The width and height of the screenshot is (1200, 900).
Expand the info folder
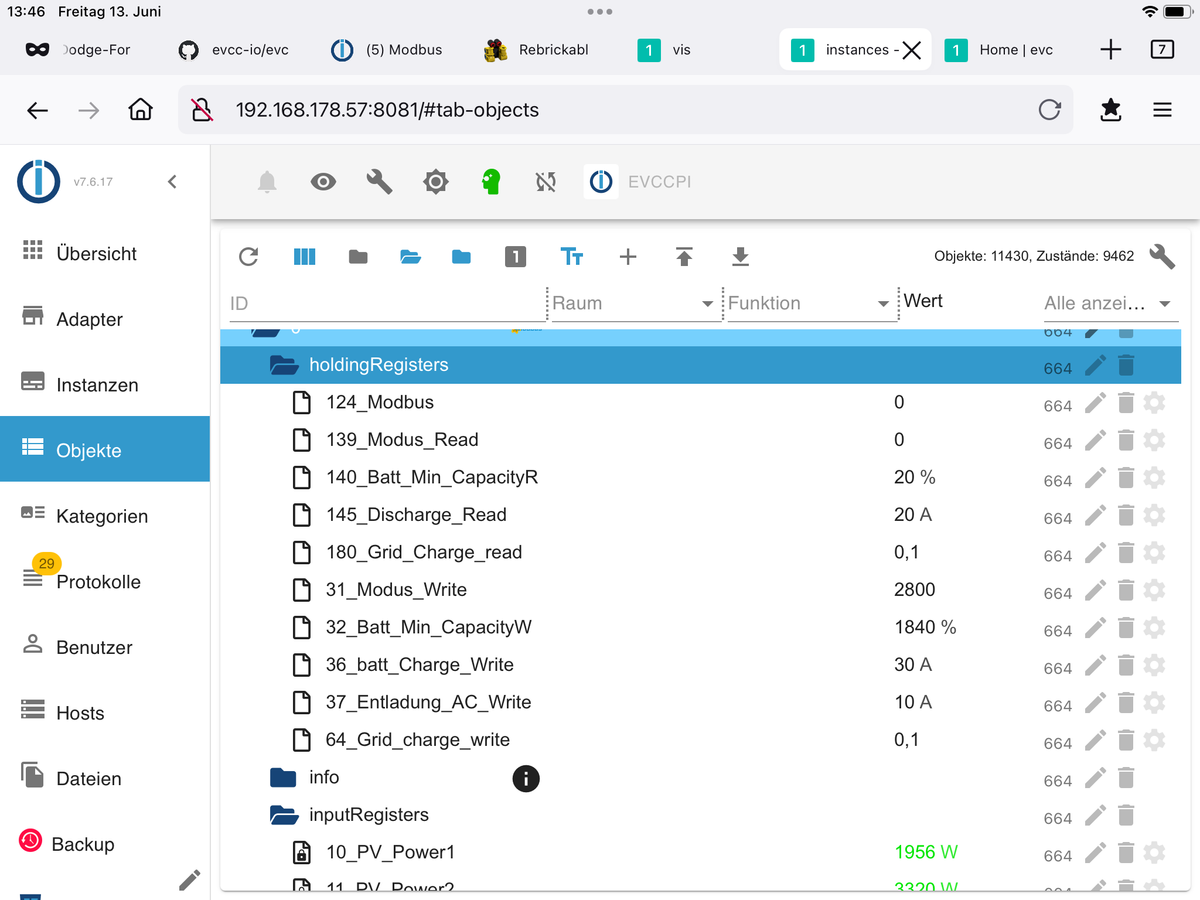tap(285, 778)
